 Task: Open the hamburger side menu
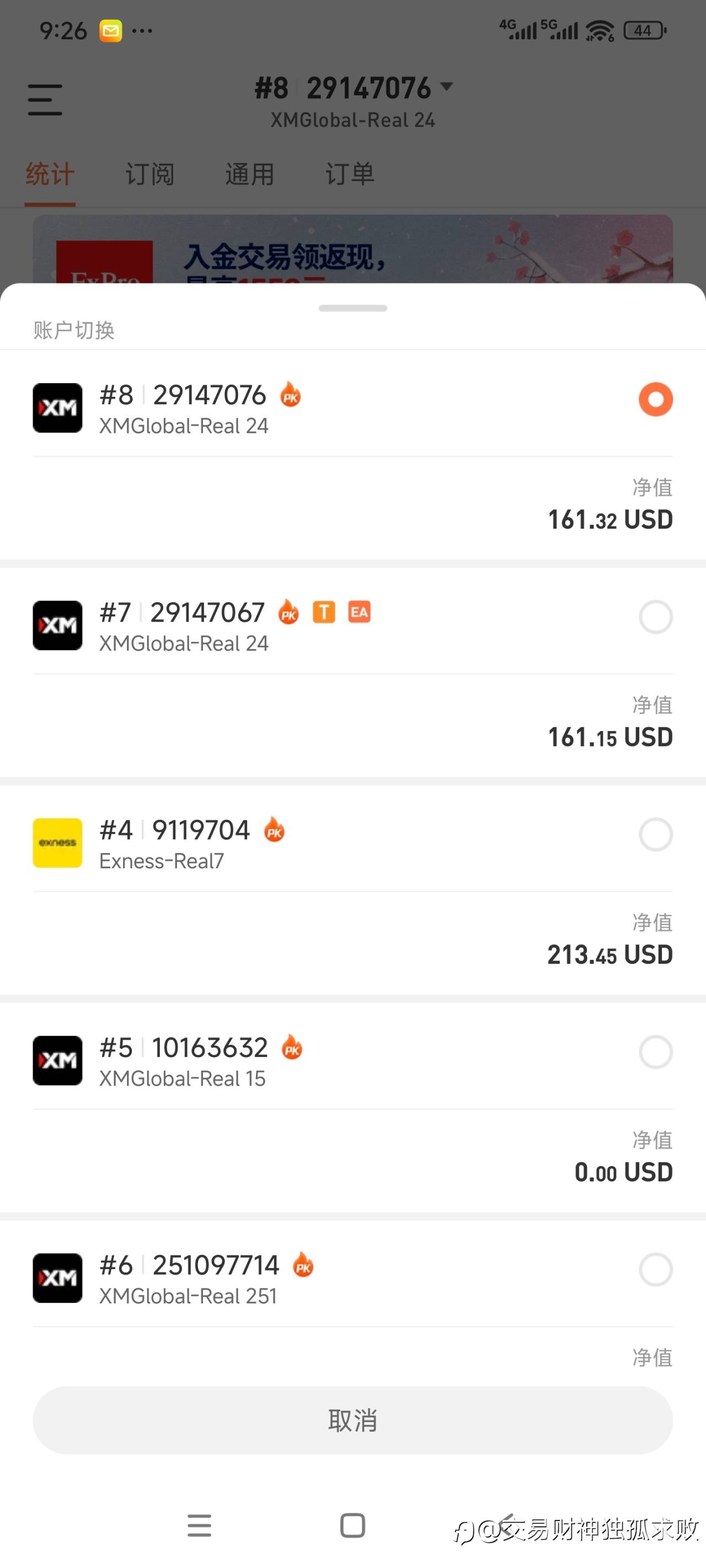tap(45, 100)
